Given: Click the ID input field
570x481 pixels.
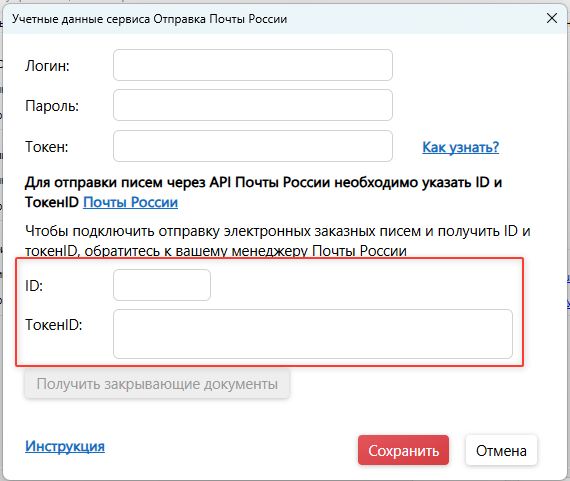Looking at the screenshot, I should click(162, 285).
